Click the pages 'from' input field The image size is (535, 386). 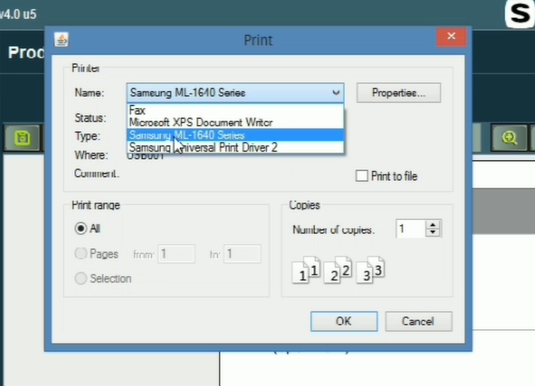(176, 254)
